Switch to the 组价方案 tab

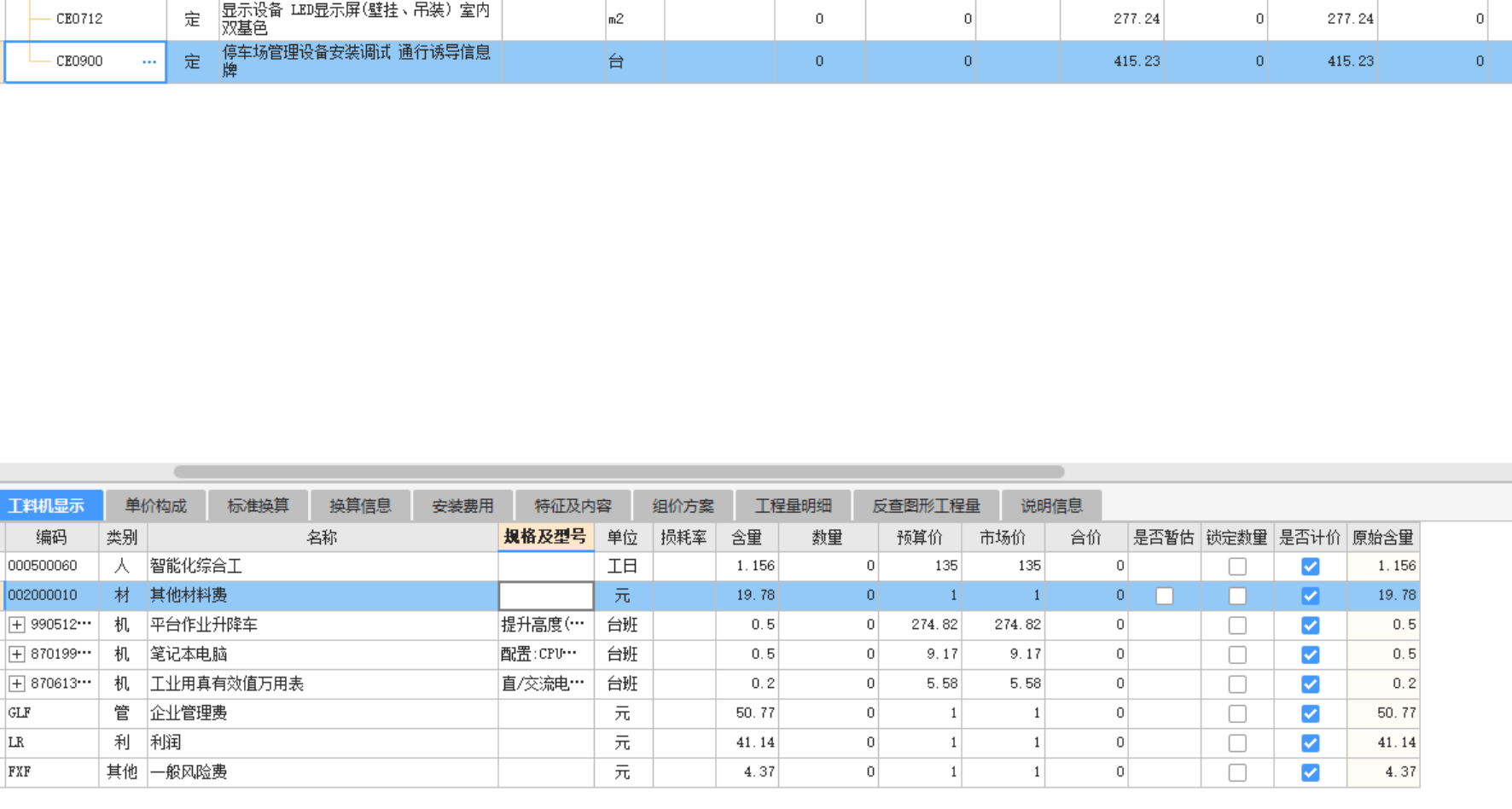coord(683,505)
